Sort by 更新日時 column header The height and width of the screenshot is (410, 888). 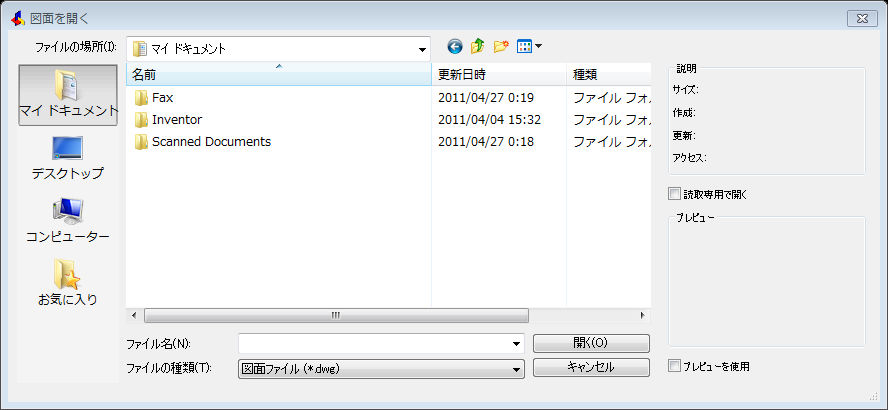499,74
